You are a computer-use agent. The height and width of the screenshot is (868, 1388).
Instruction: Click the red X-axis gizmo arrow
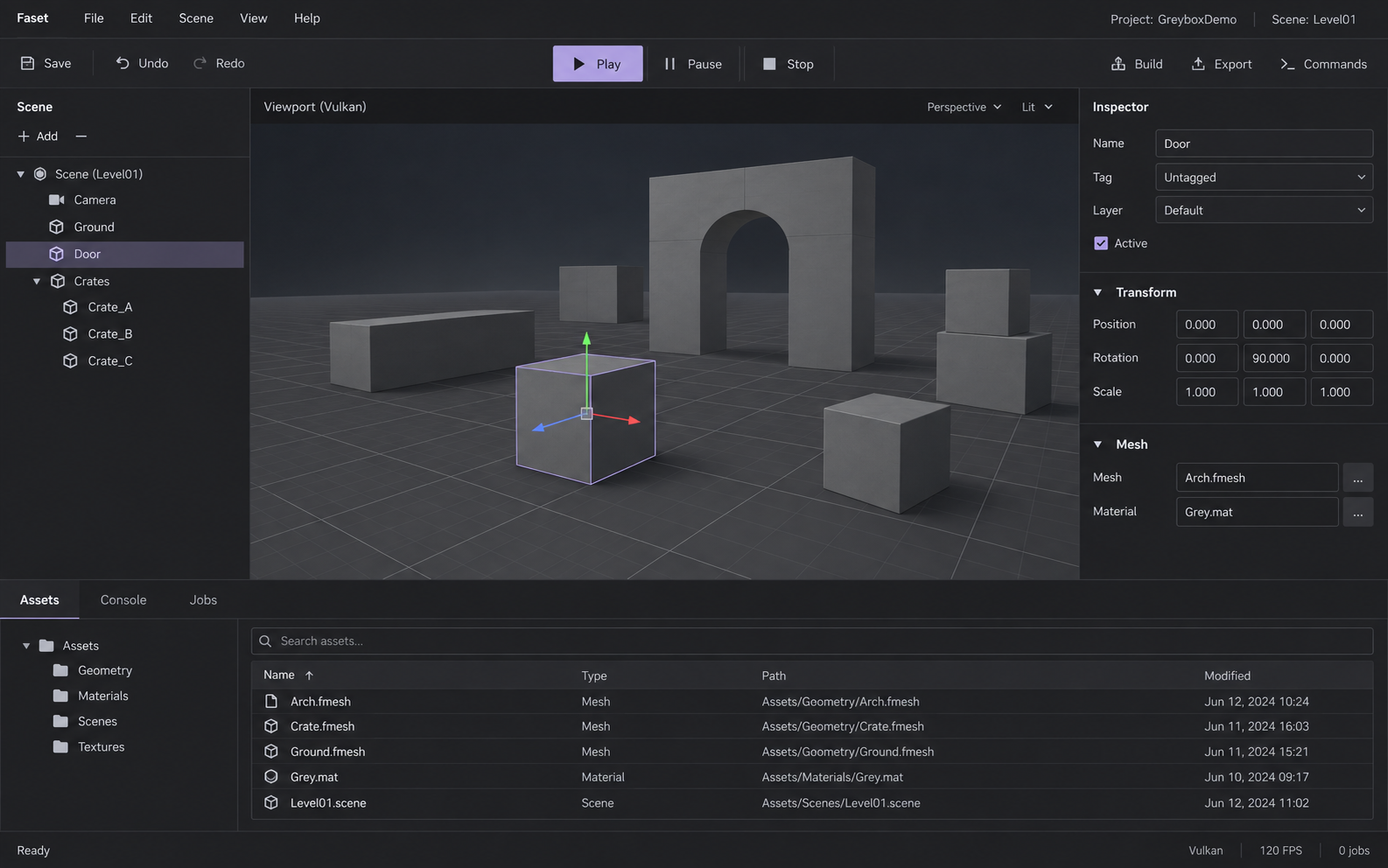(634, 421)
